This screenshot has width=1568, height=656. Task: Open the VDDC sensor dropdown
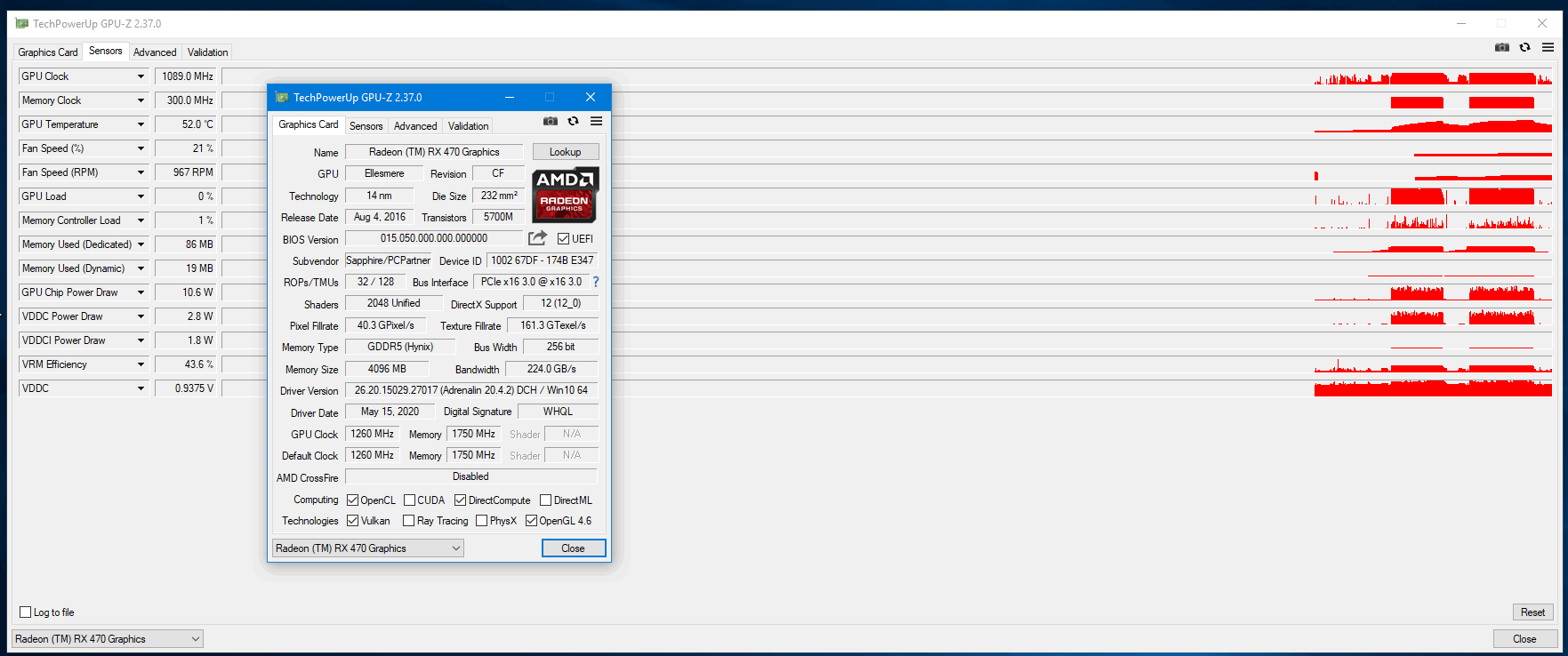click(141, 388)
